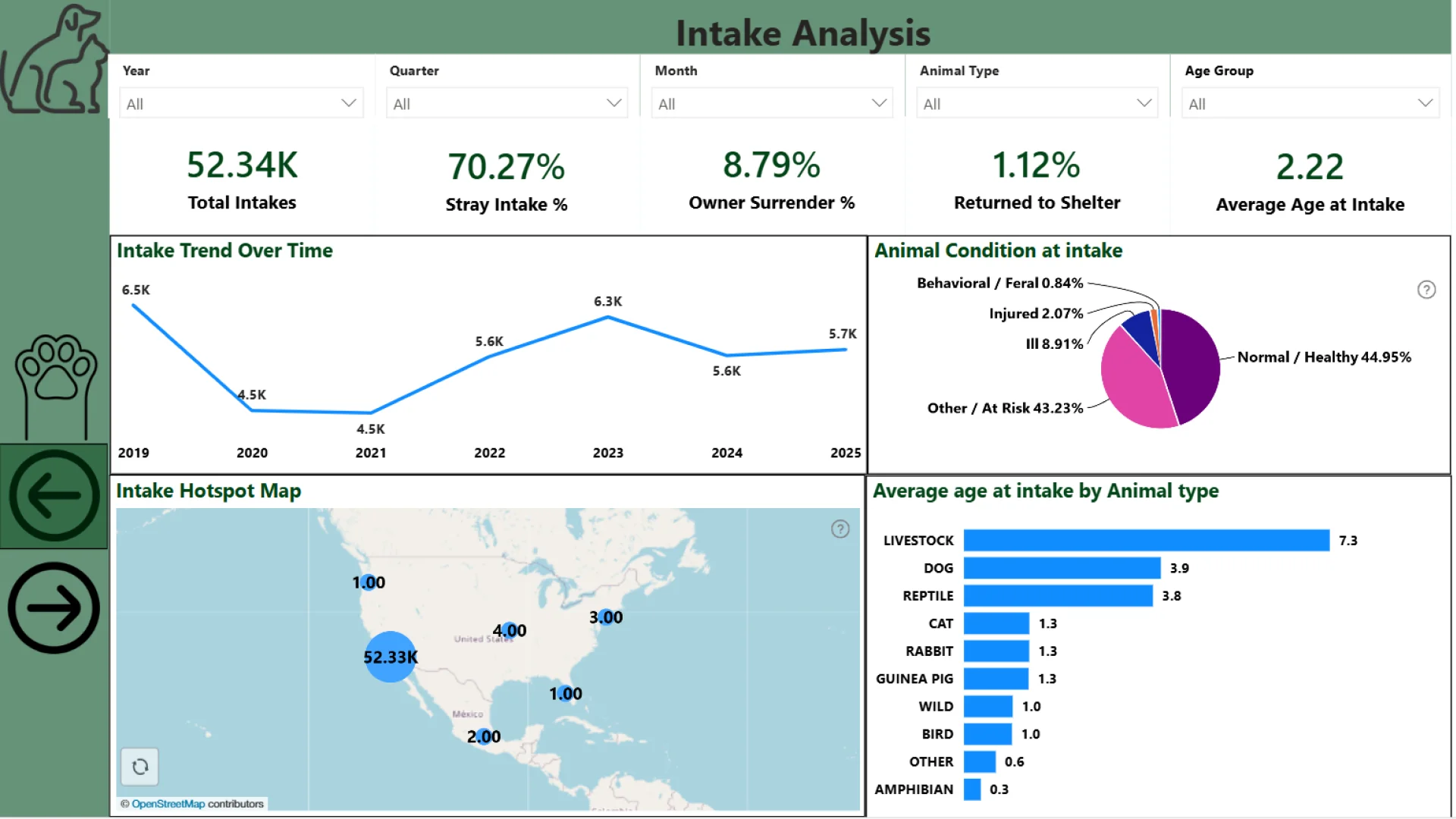The width and height of the screenshot is (1456, 819).
Task: Click the dog and cat logo
Action: coord(55,61)
